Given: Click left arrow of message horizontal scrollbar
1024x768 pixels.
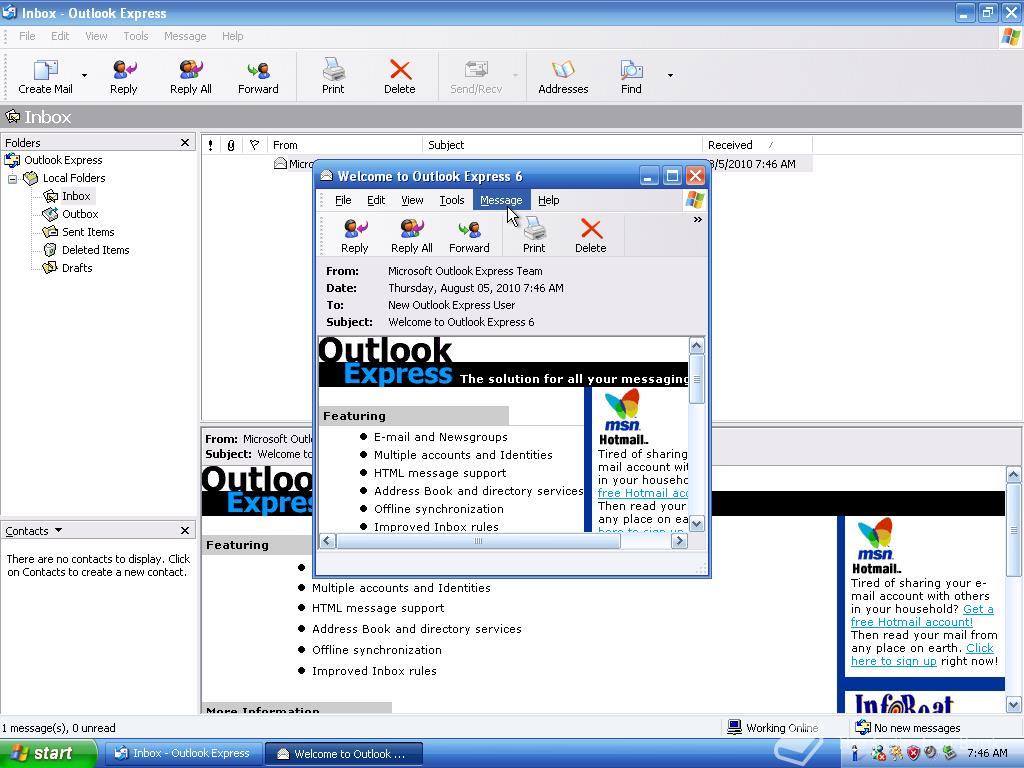Looking at the screenshot, I should coord(328,541).
